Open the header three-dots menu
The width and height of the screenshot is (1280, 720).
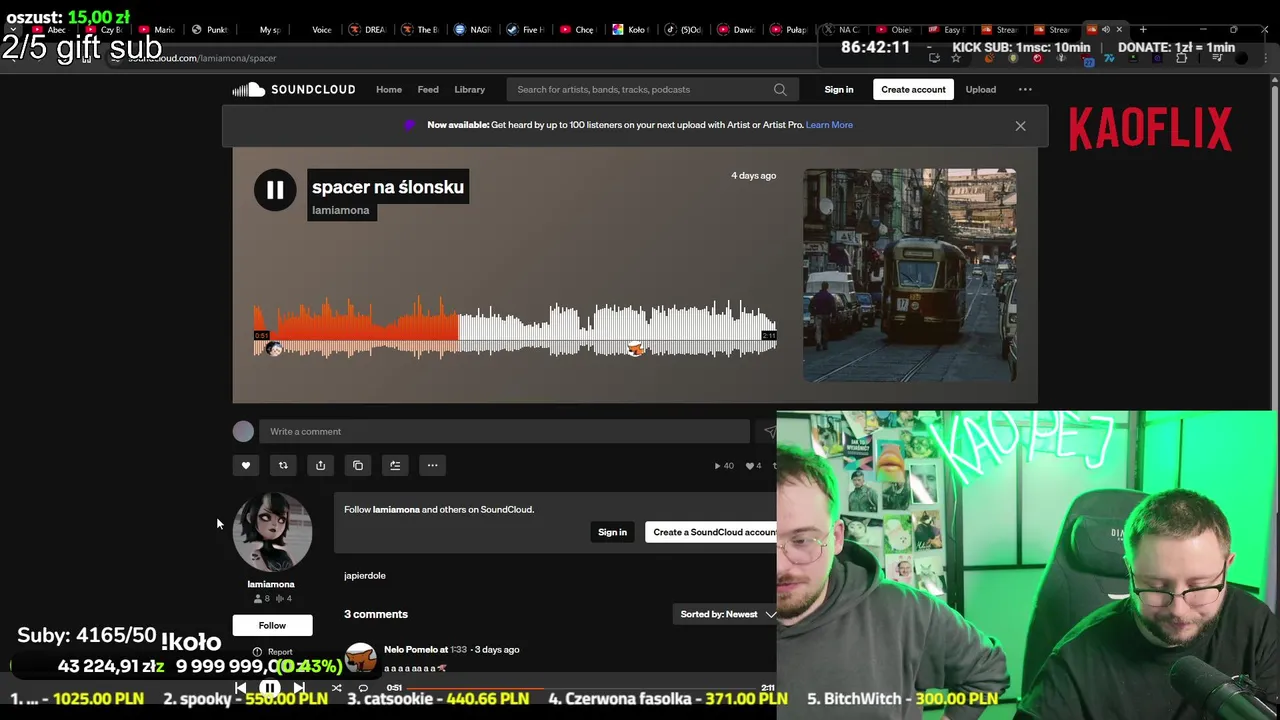click(1025, 90)
